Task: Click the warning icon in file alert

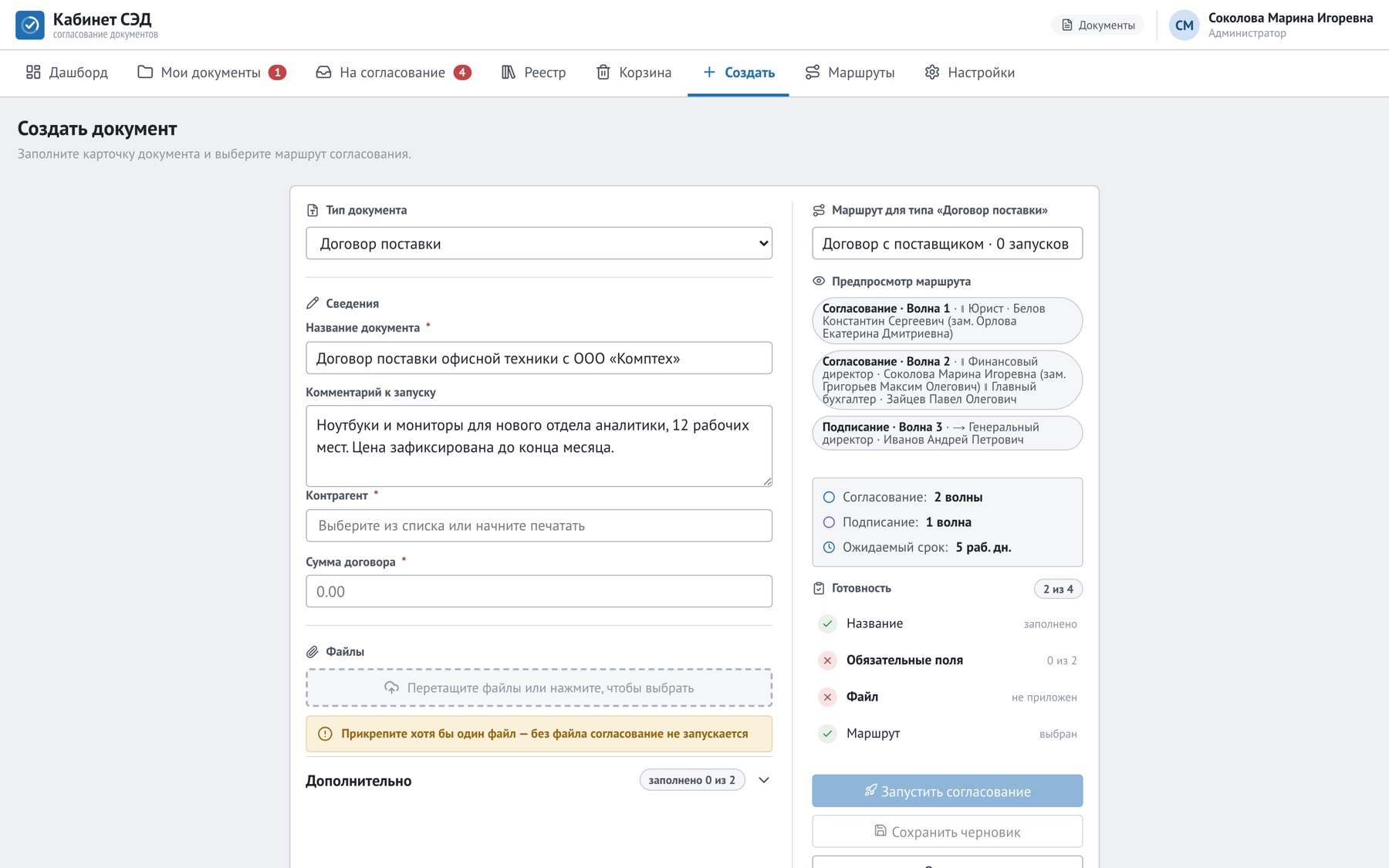Action: [x=325, y=734]
